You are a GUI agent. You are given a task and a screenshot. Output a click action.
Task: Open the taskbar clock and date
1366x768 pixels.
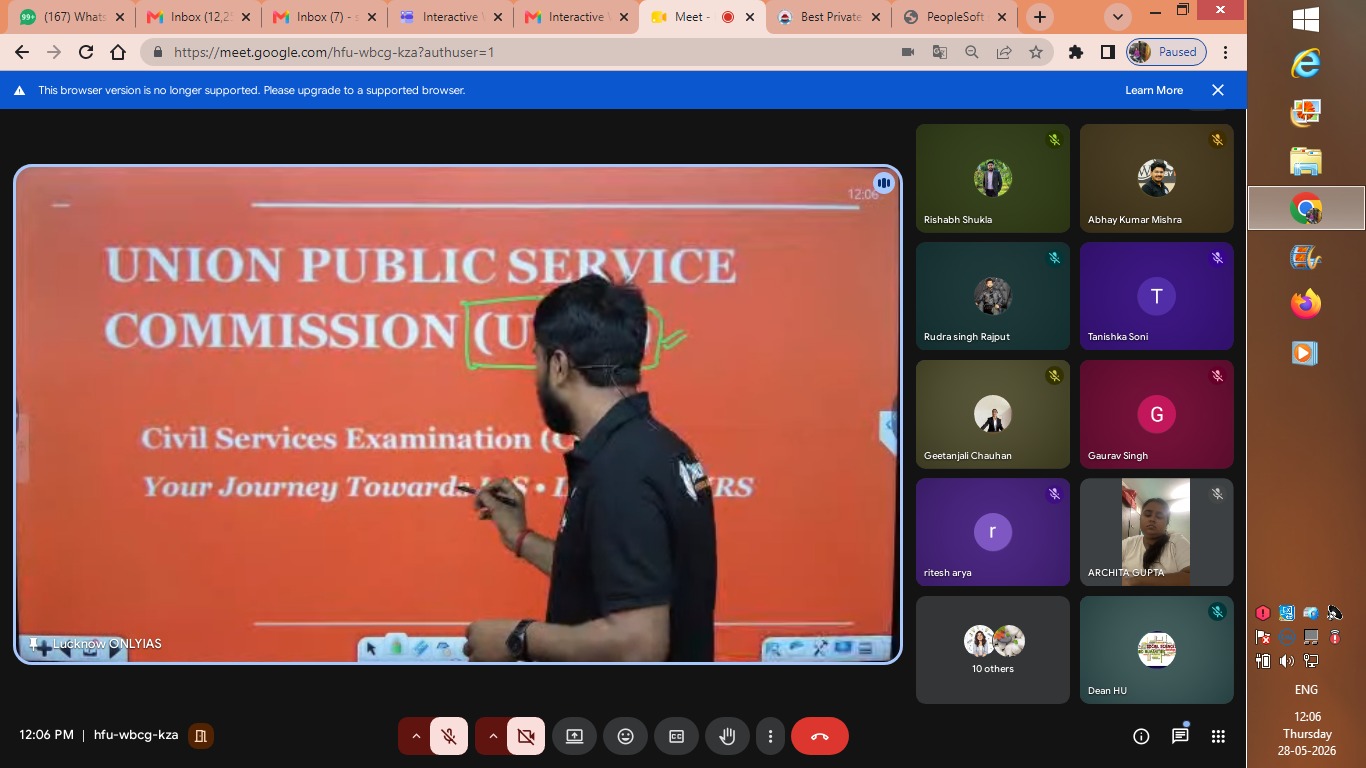click(x=1306, y=733)
